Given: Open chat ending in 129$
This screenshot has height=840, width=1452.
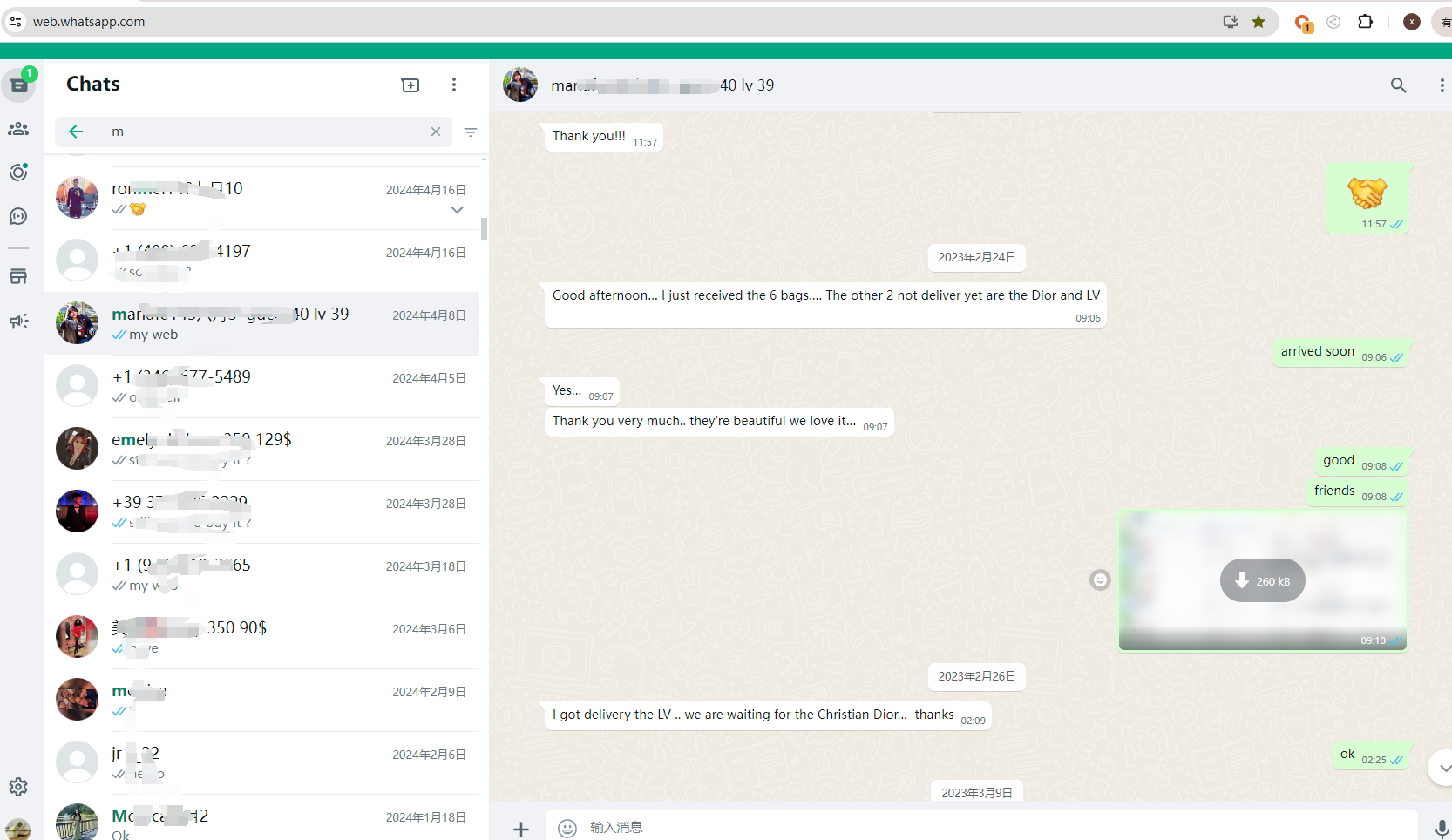Looking at the screenshot, I should 261,449.
